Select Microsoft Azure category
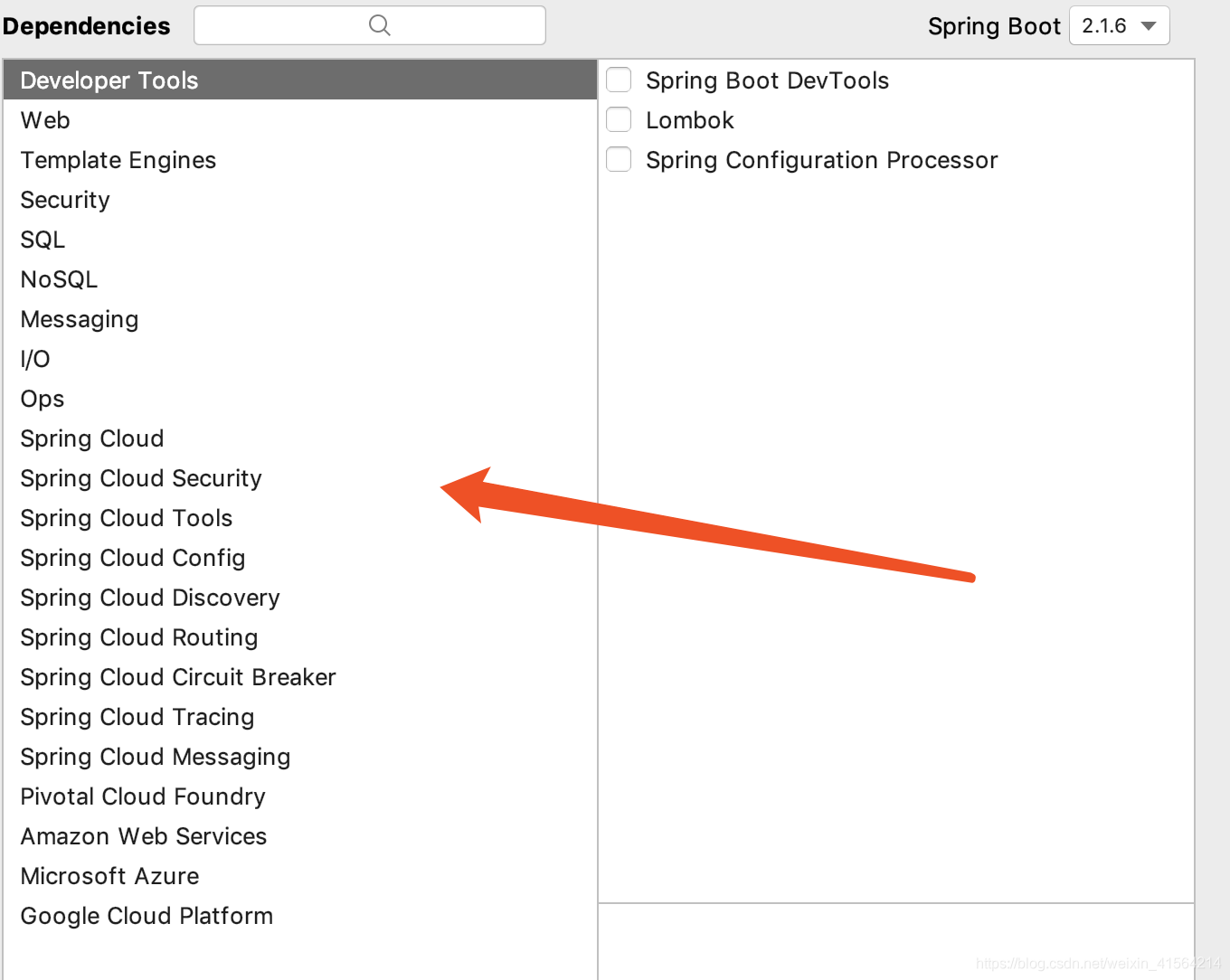This screenshot has height=980, width=1230. pyautogui.click(x=300, y=876)
